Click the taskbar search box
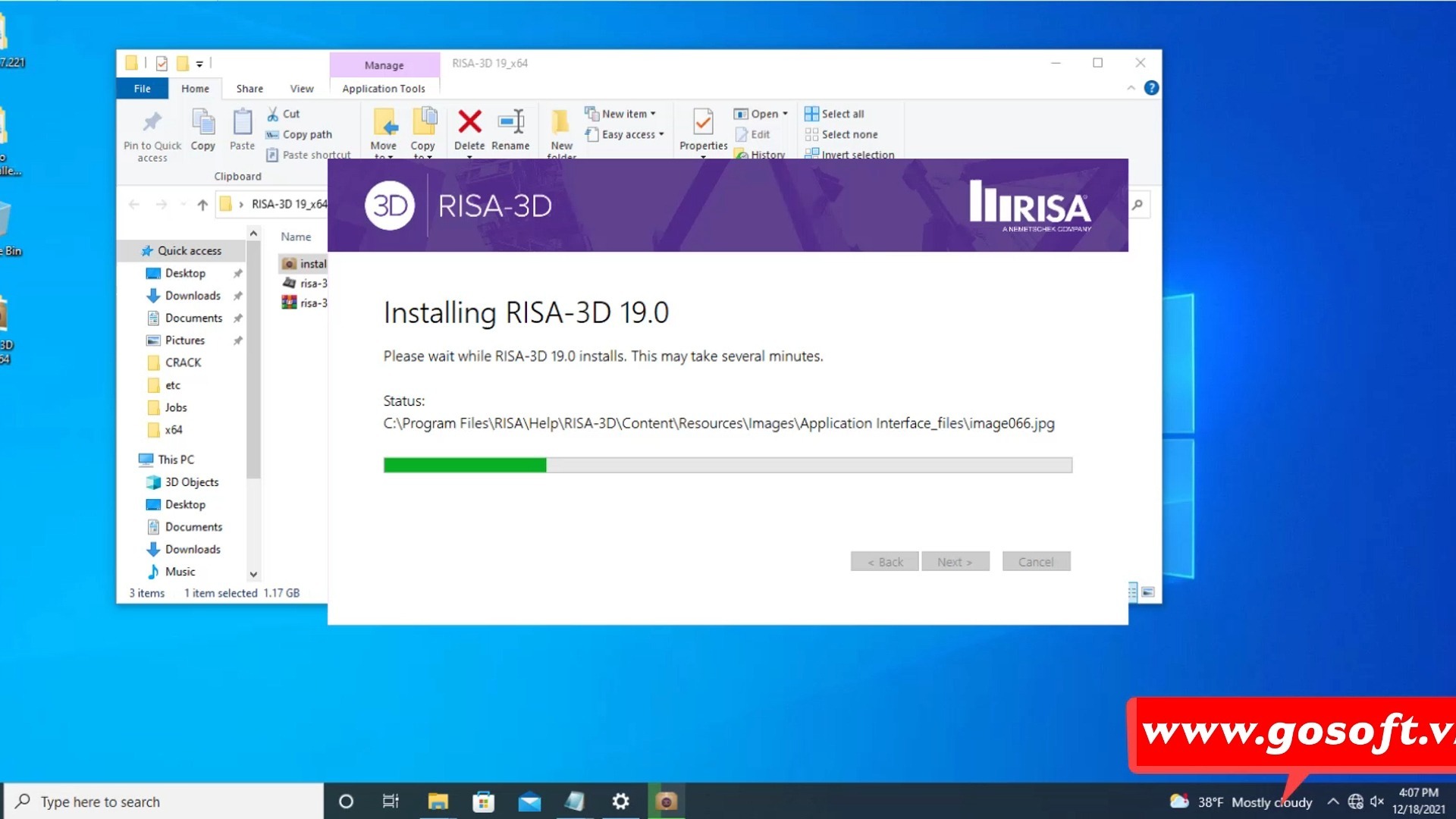Image resolution: width=1456 pixels, height=819 pixels. pyautogui.click(x=165, y=802)
